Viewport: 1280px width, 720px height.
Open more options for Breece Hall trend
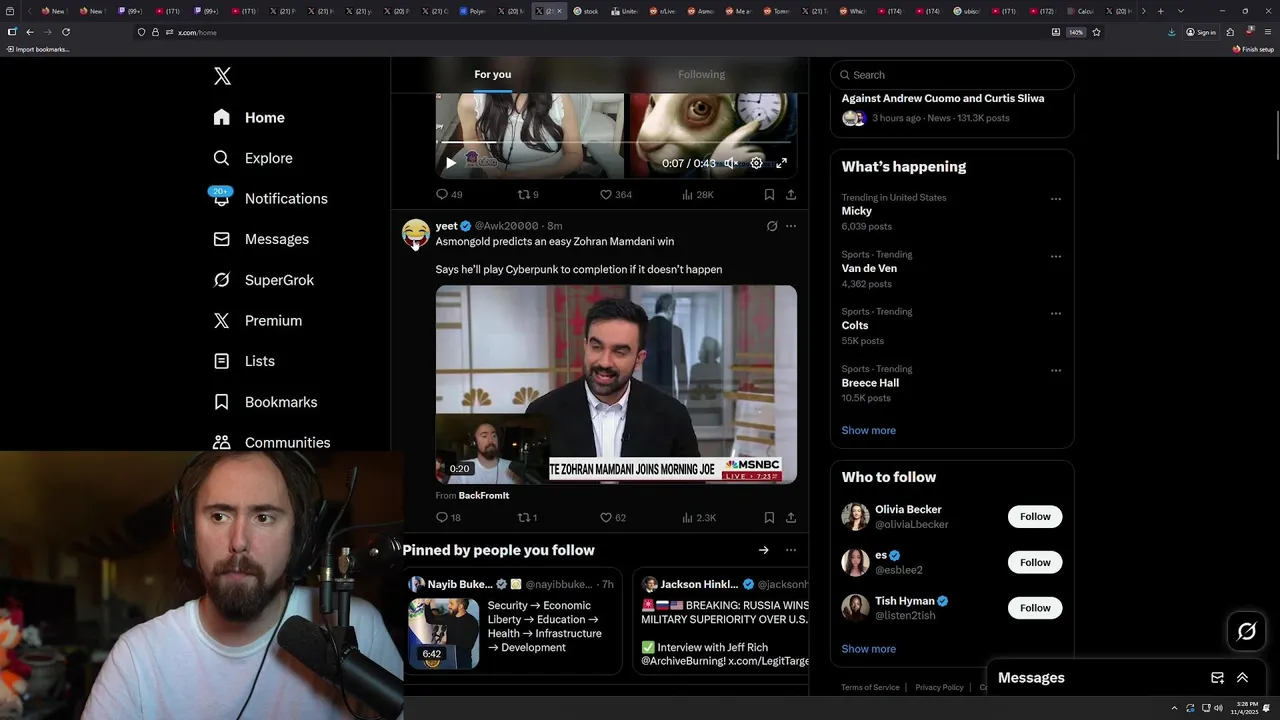click(x=1055, y=370)
